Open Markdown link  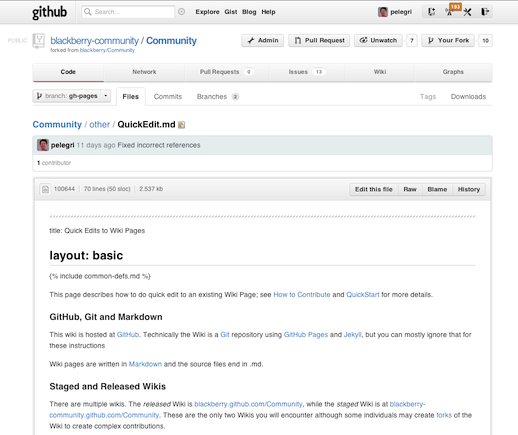pyautogui.click(x=145, y=364)
